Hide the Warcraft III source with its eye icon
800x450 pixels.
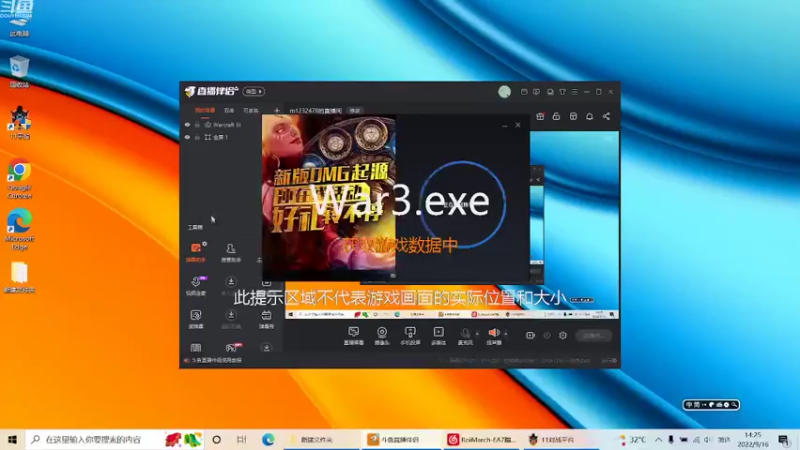pyautogui.click(x=187, y=124)
